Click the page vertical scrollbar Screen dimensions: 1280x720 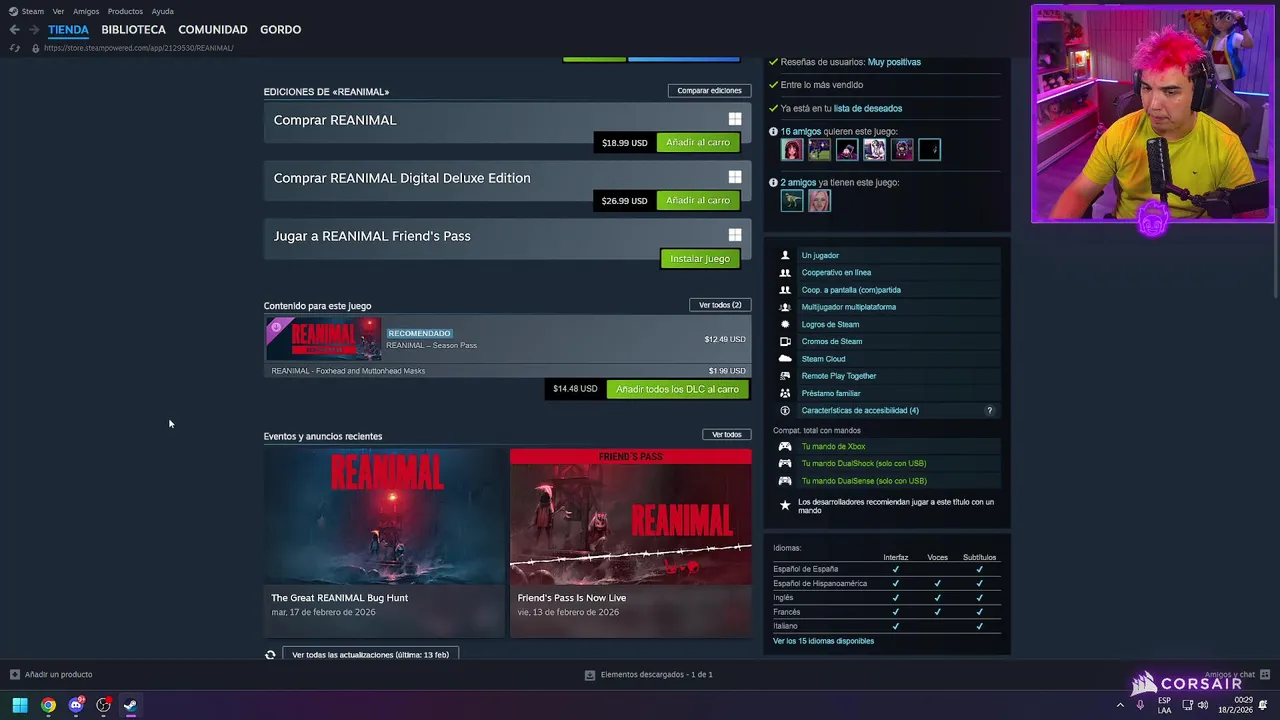1276,180
